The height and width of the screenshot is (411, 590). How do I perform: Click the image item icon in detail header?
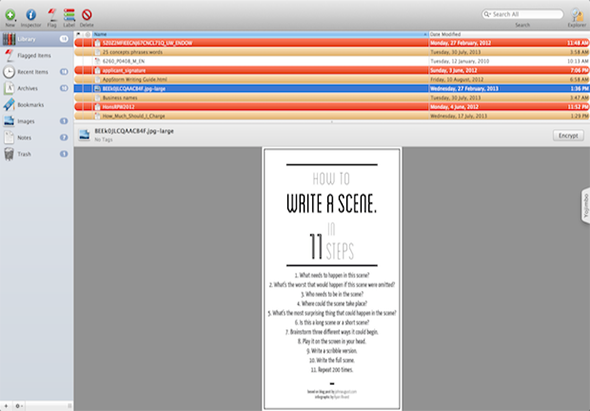(x=84, y=135)
